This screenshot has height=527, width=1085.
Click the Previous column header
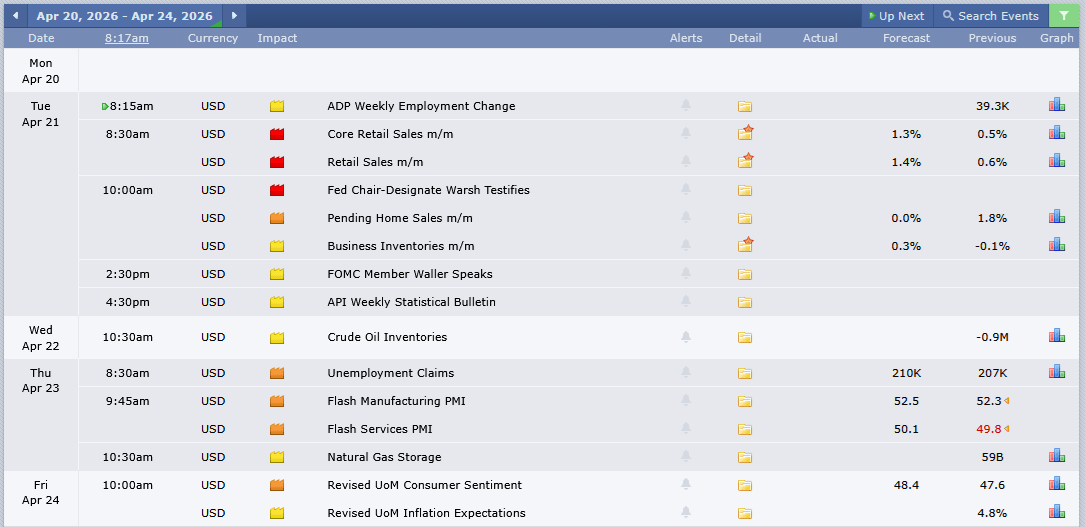[992, 38]
